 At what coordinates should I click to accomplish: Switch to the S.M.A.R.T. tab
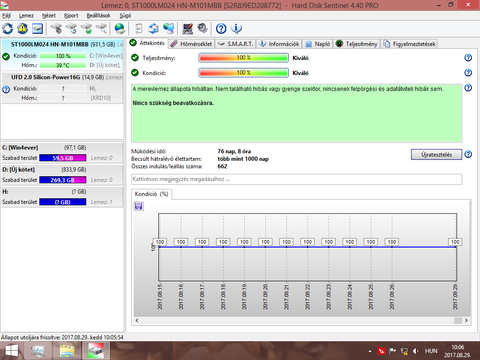point(236,44)
